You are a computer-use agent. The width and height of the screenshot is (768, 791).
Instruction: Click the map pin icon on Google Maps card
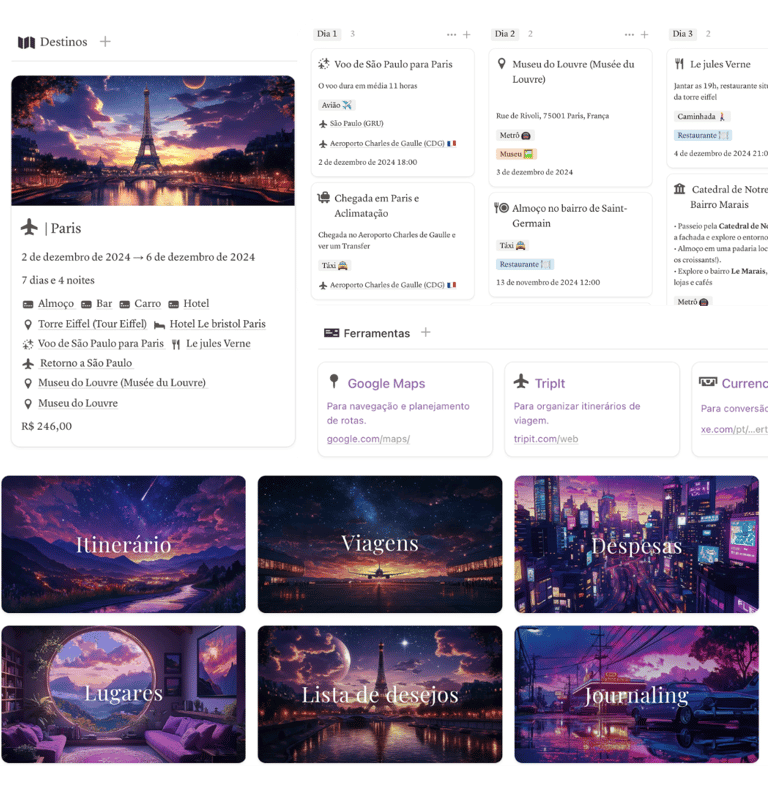point(334,381)
